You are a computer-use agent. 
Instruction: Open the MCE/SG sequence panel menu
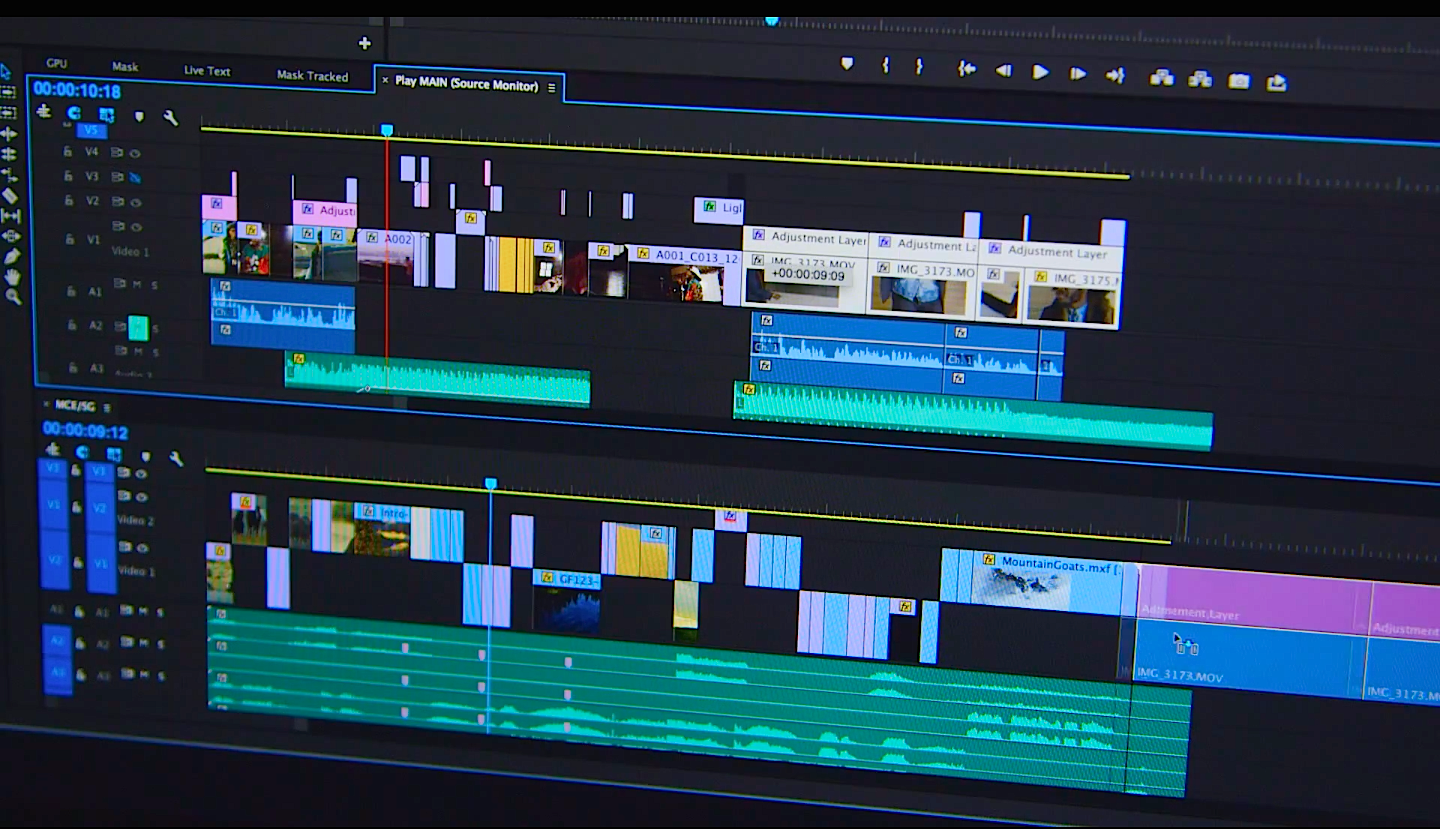(107, 407)
